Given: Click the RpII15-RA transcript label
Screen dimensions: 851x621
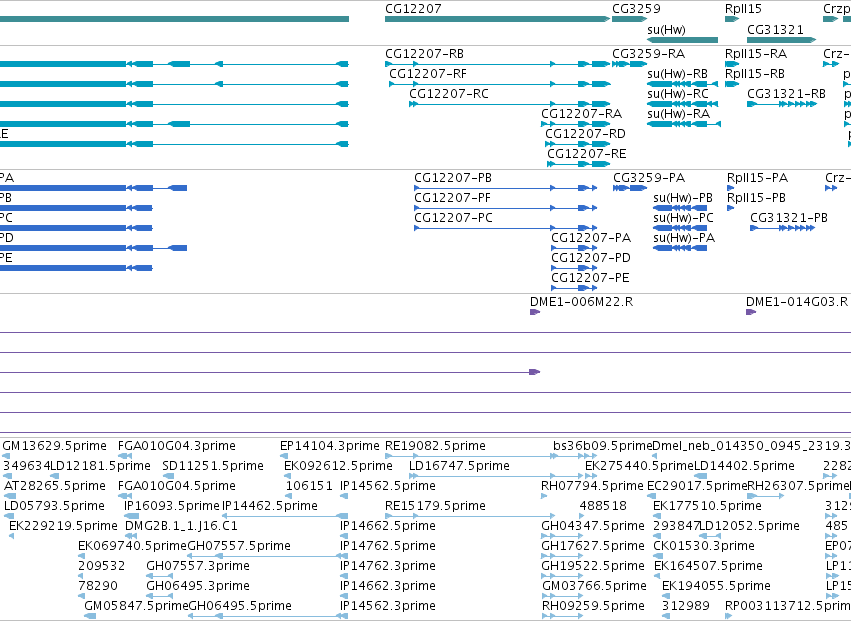Looking at the screenshot, I should 755,54.
